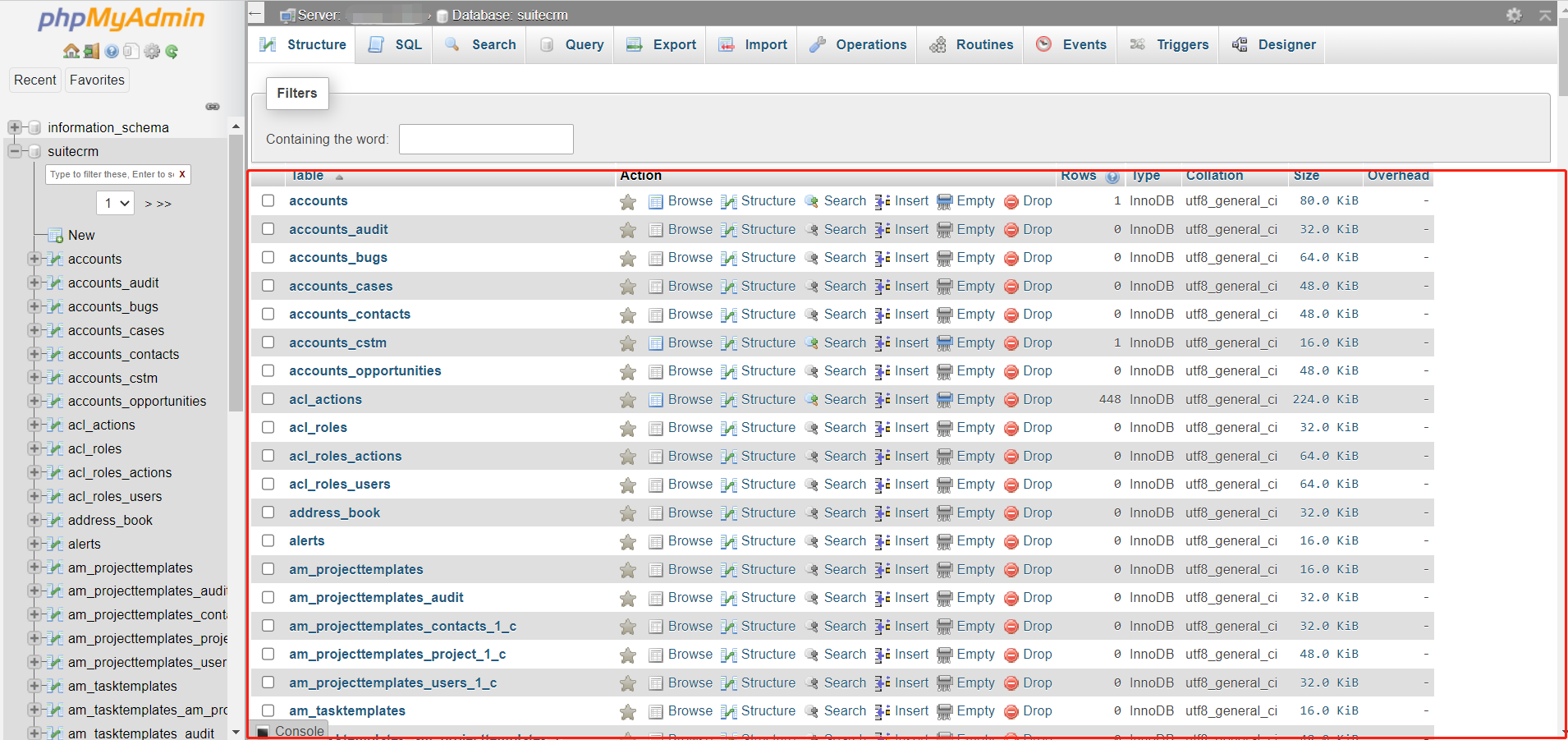
Task: Collapse the suitecrm database node
Action: (x=14, y=151)
